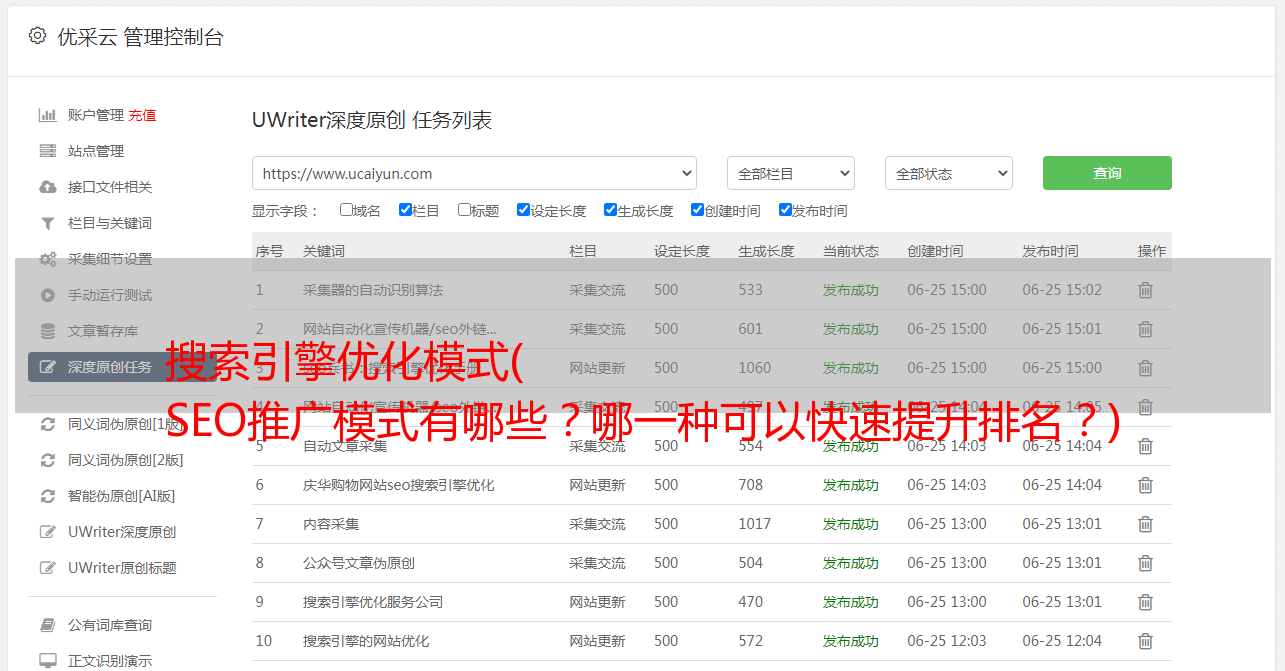Select 深度原创任务 in the sidebar

[122, 367]
